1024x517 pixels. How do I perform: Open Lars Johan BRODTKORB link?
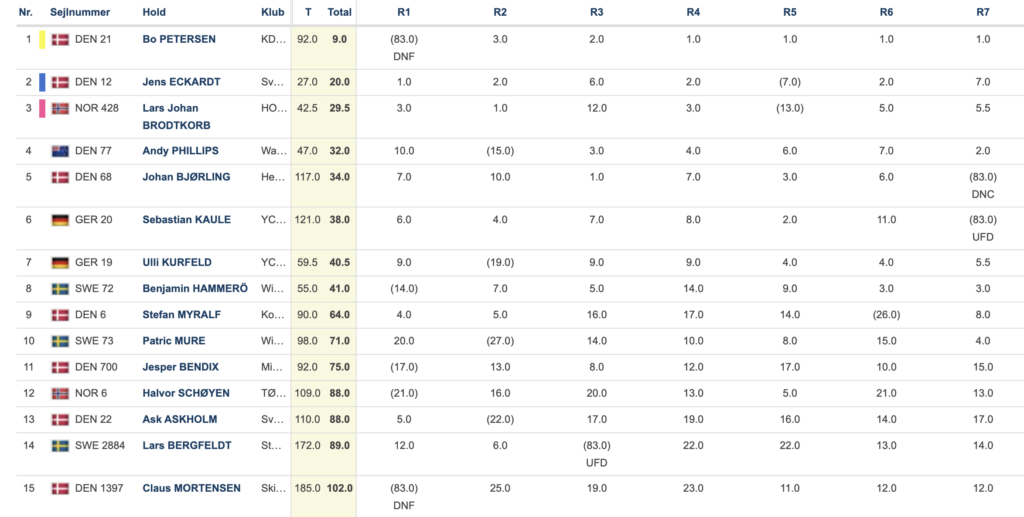pos(176,117)
